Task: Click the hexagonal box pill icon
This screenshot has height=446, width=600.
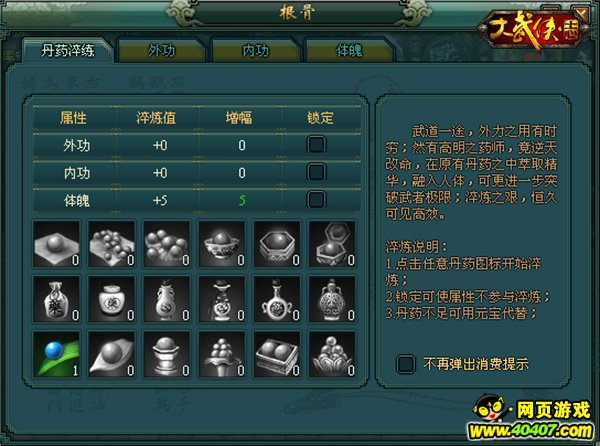Action: 277,244
